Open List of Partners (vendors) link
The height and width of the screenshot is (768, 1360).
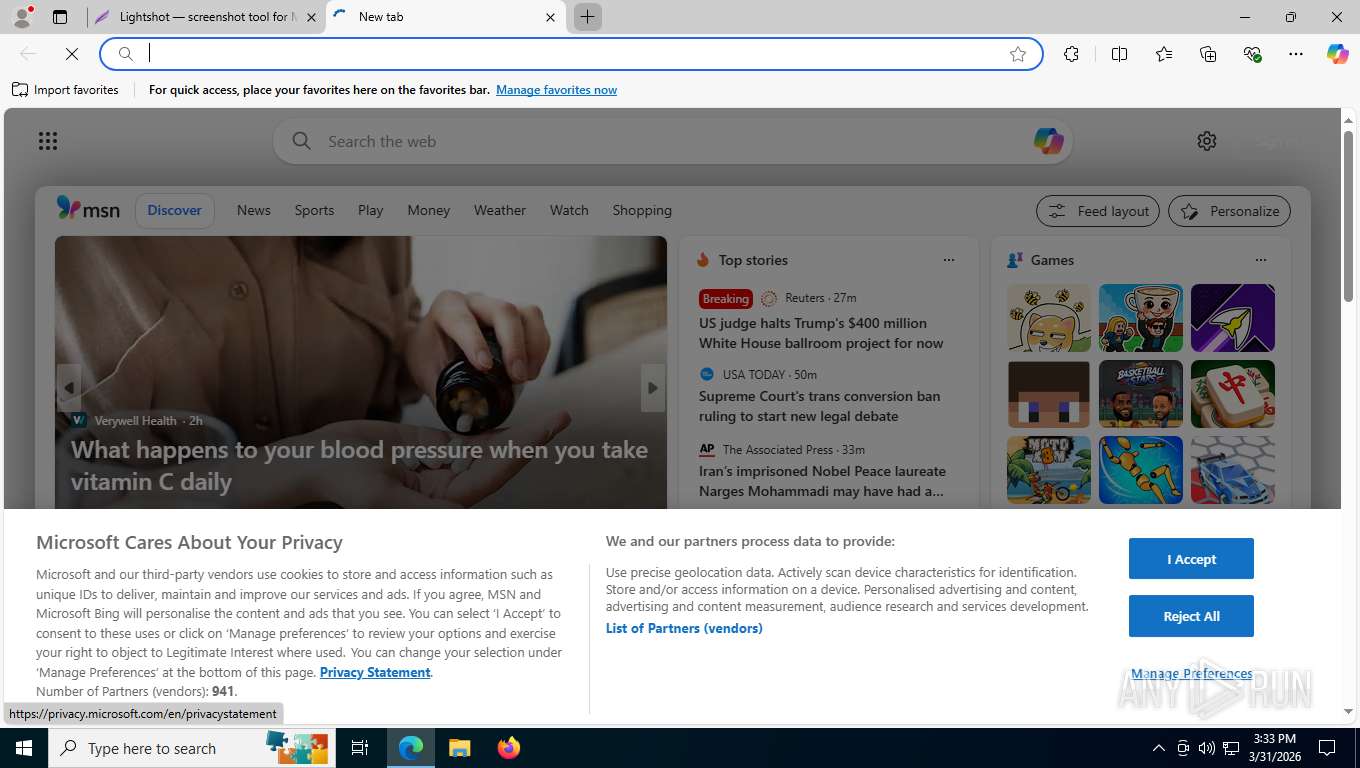click(684, 628)
